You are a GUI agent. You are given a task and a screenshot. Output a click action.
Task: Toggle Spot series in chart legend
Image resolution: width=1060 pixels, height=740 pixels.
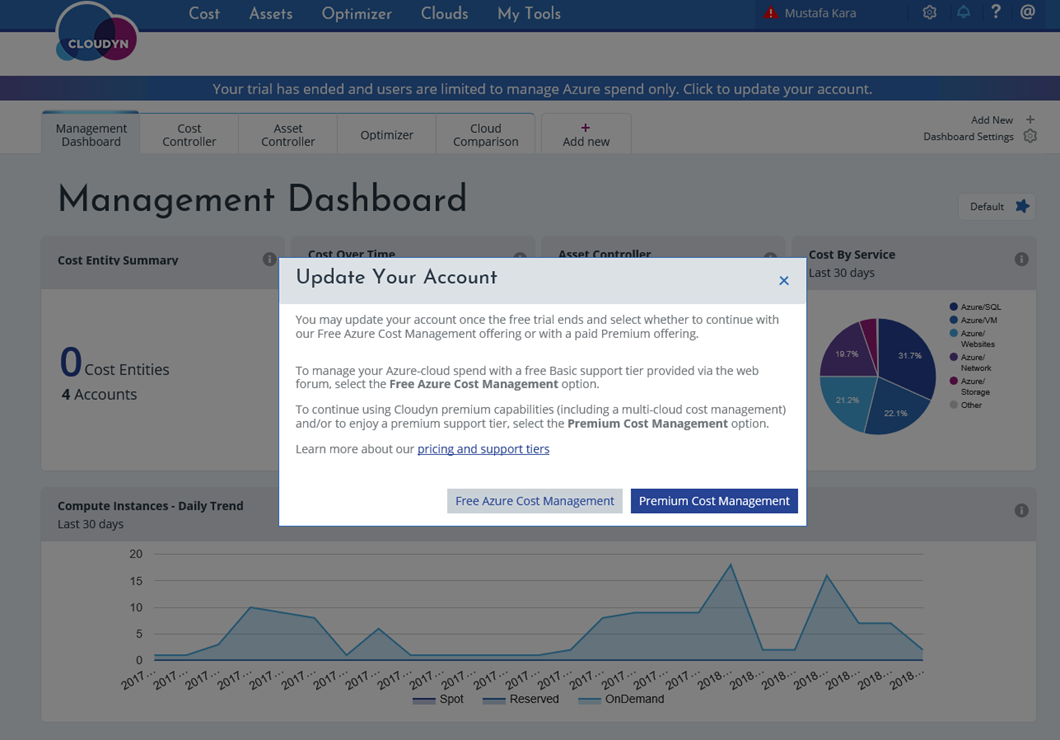pos(438,699)
